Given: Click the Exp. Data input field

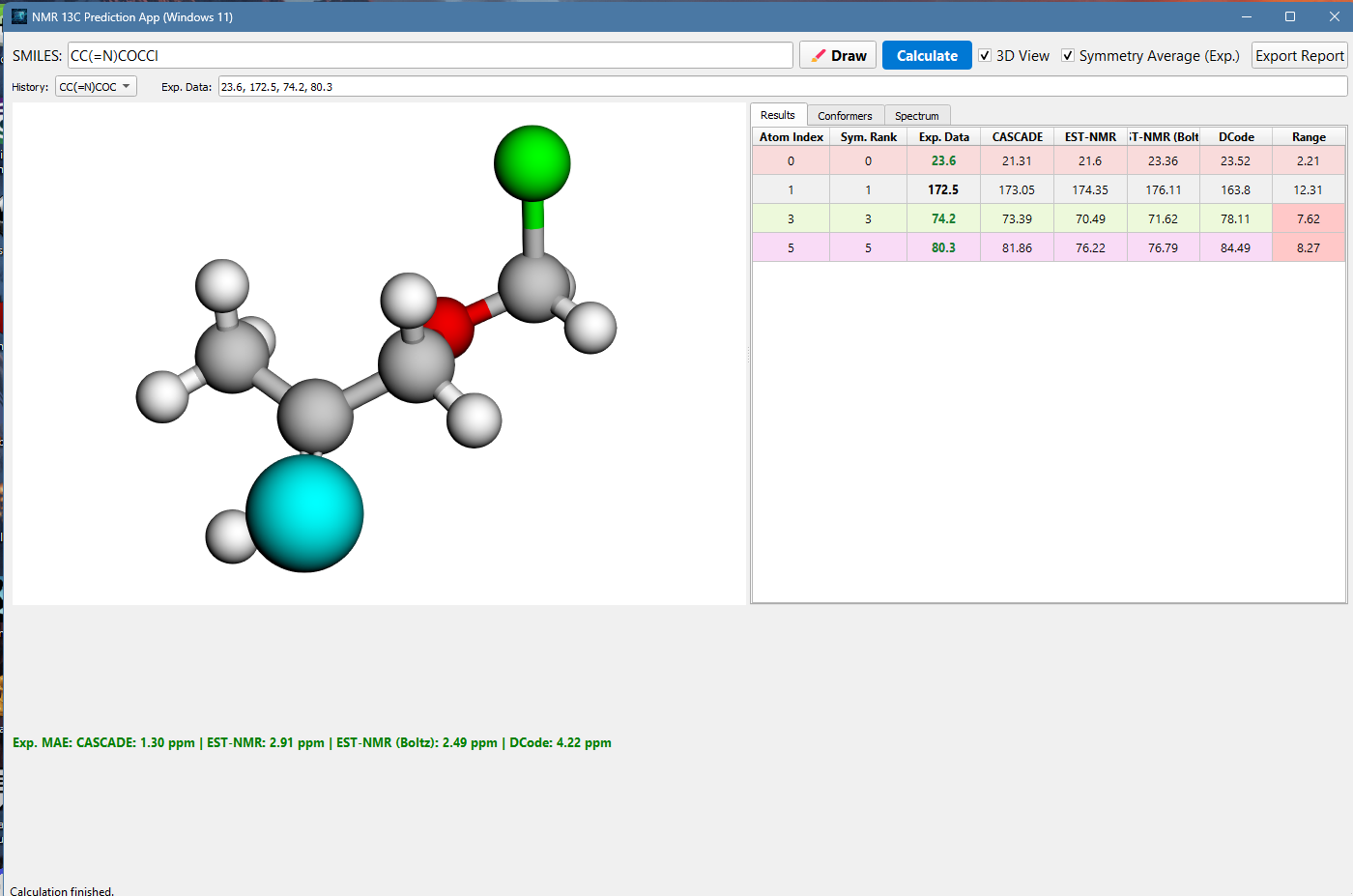Looking at the screenshot, I should 783,86.
